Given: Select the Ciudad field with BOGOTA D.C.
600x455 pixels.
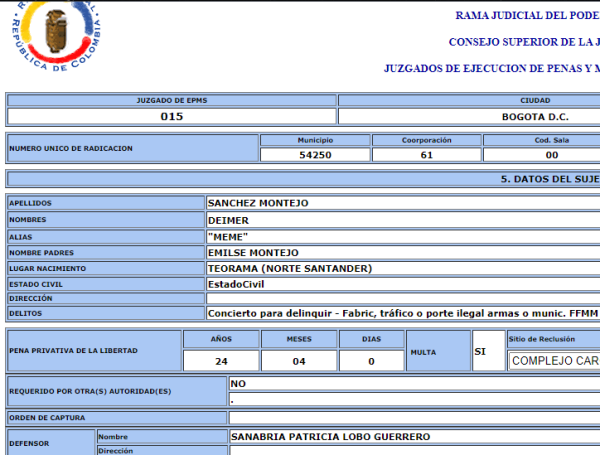Looking at the screenshot, I should 470,116.
